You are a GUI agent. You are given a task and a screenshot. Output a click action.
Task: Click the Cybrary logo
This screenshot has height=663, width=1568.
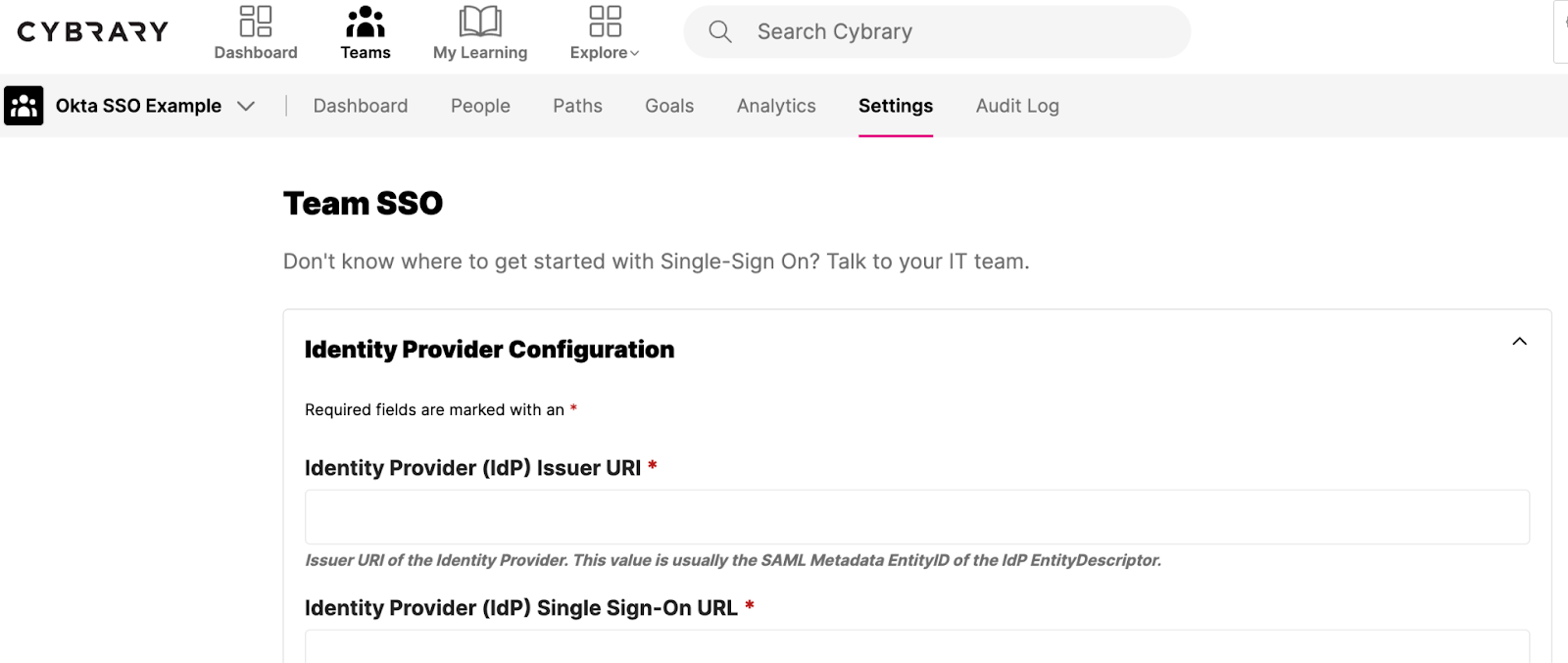point(93,32)
